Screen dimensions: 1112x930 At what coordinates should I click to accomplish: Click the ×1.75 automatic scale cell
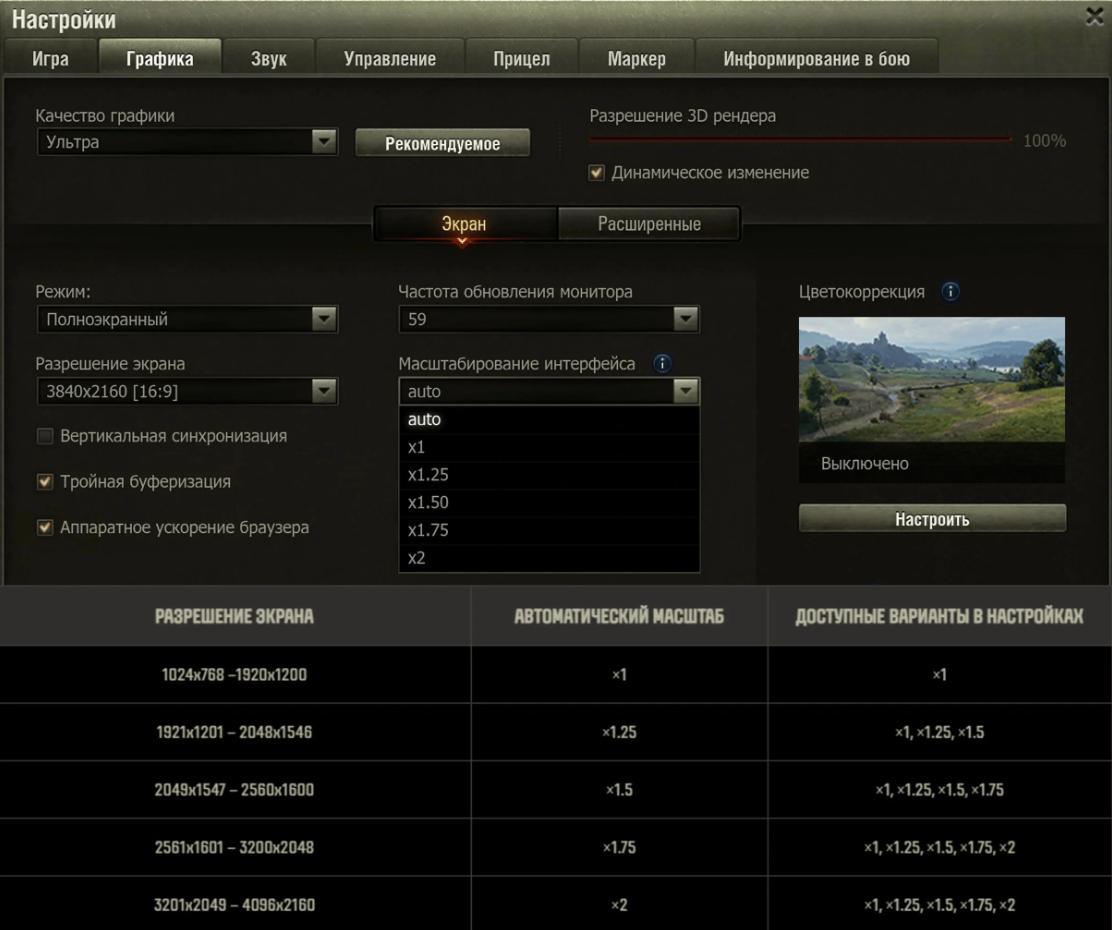pyautogui.click(x=619, y=847)
